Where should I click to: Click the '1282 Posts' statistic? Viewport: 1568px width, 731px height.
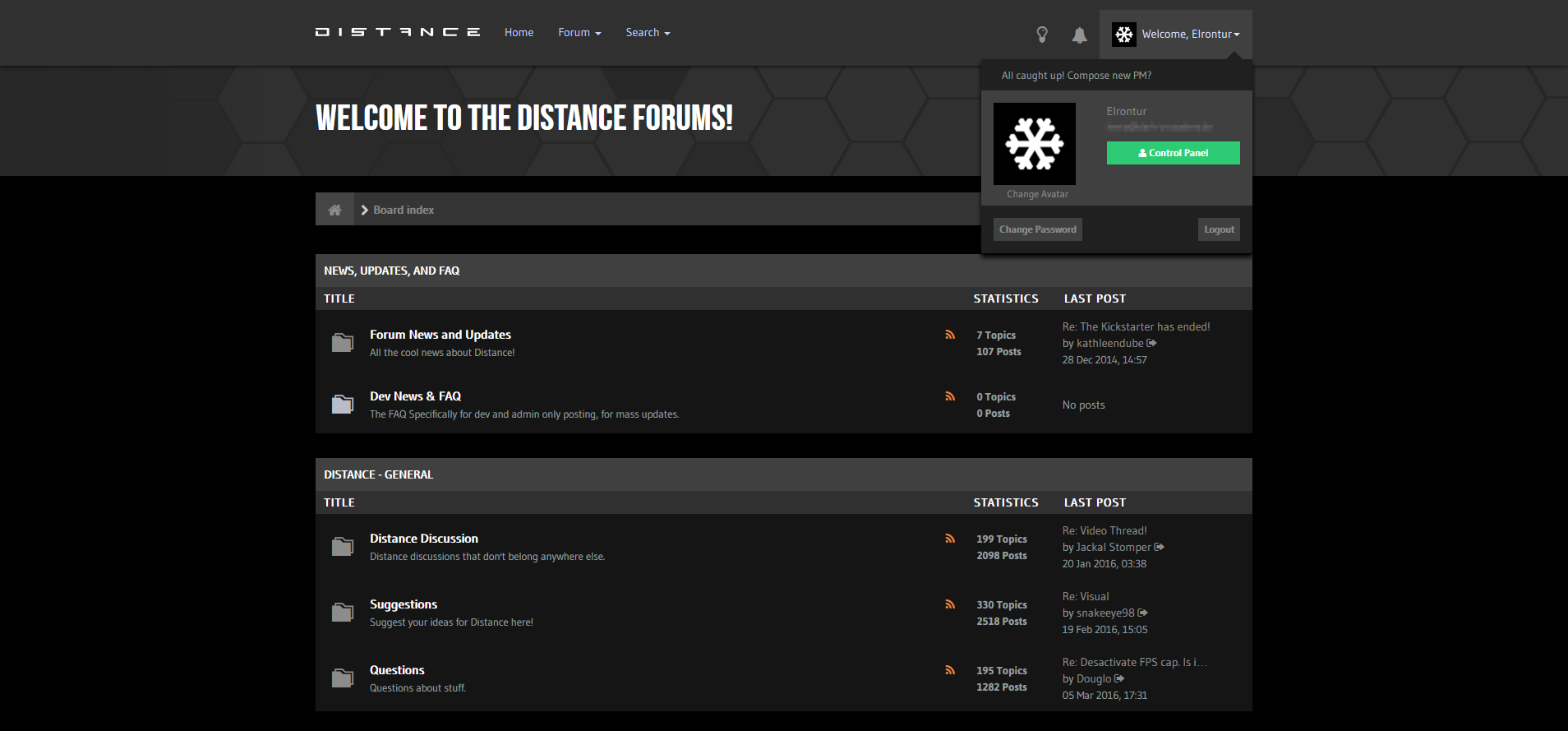tap(1002, 687)
